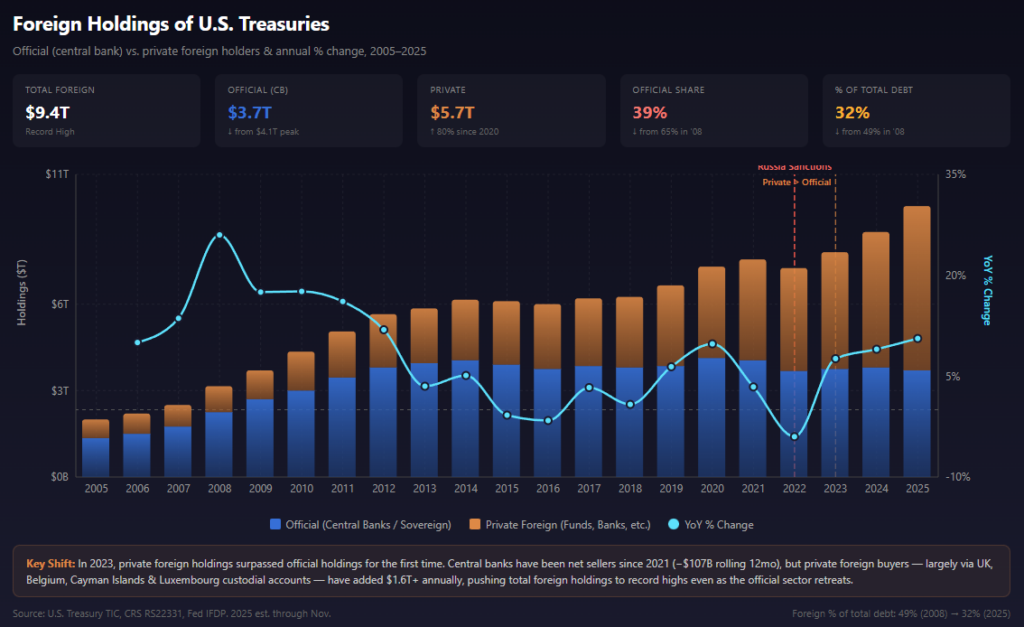This screenshot has width=1024, height=627.
Task: Toggle the Official (Central Banks / Sovereign) legend entry
Action: (x=360, y=524)
